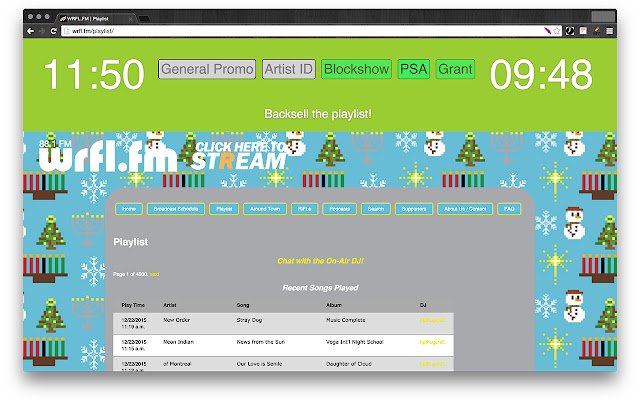Click the next link after Page 1 of 4000
The image size is (640, 400).
click(154, 274)
